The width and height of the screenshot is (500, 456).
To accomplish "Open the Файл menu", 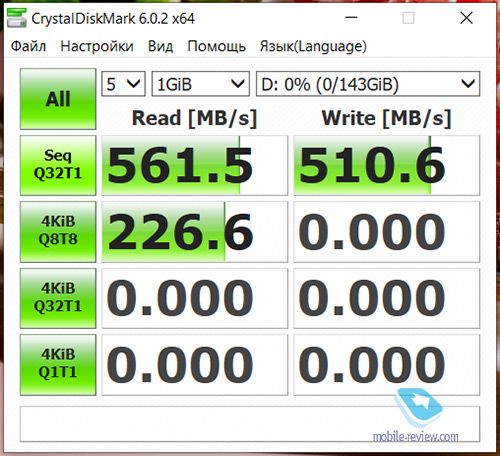I will click(x=28, y=46).
